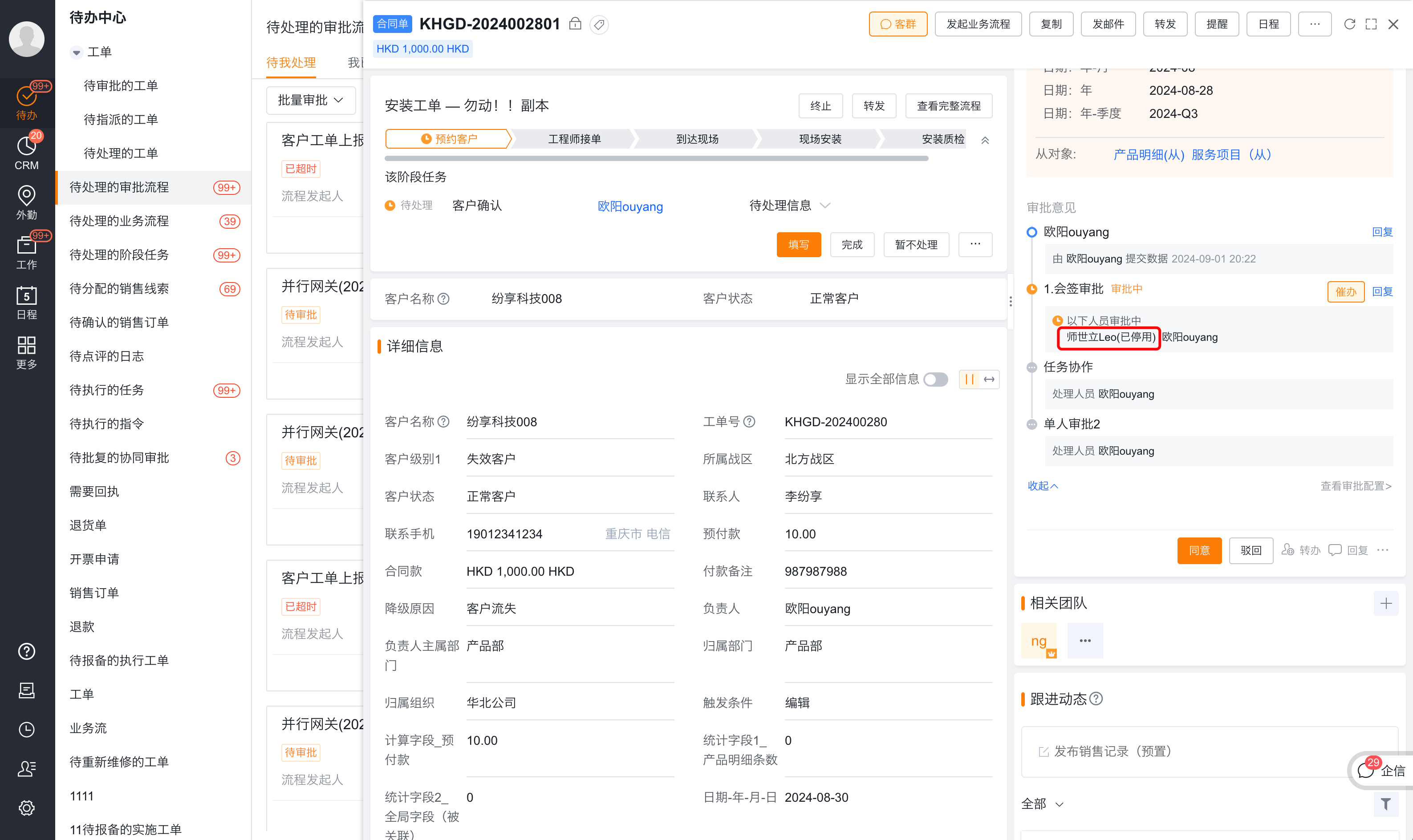Refresh the record detail panel
The height and width of the screenshot is (840, 1413).
click(1350, 24)
